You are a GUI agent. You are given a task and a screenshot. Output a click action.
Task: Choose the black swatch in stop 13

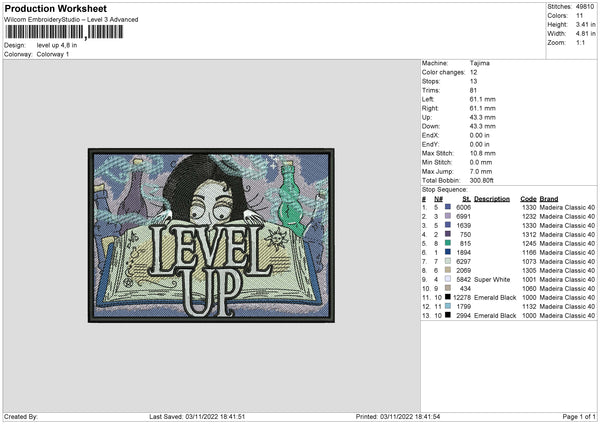click(x=448, y=315)
